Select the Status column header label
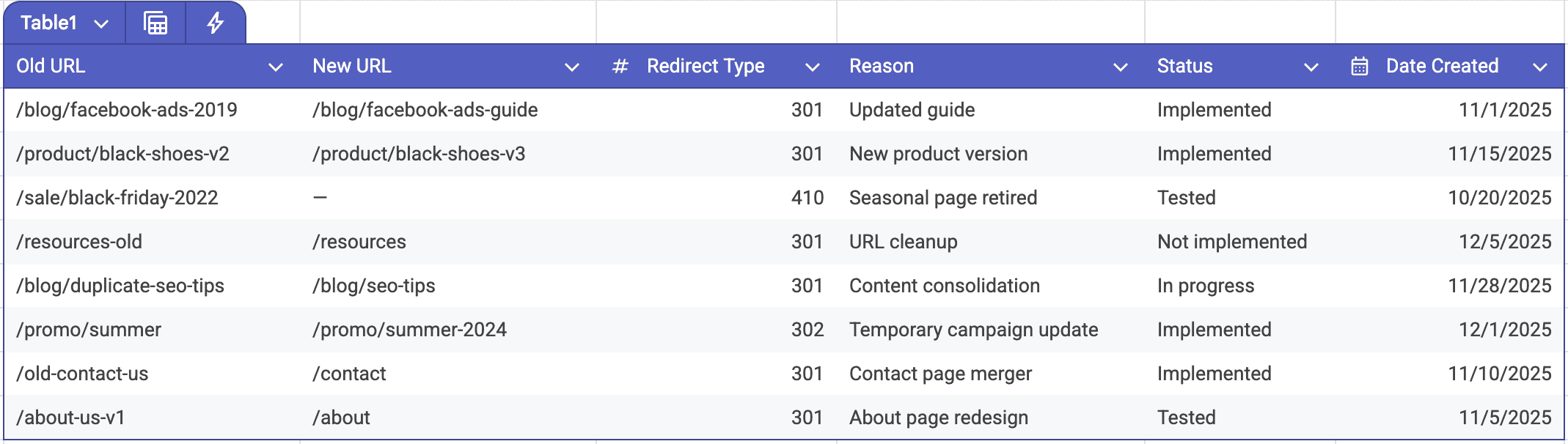This screenshot has width=1568, height=444. [x=1184, y=67]
